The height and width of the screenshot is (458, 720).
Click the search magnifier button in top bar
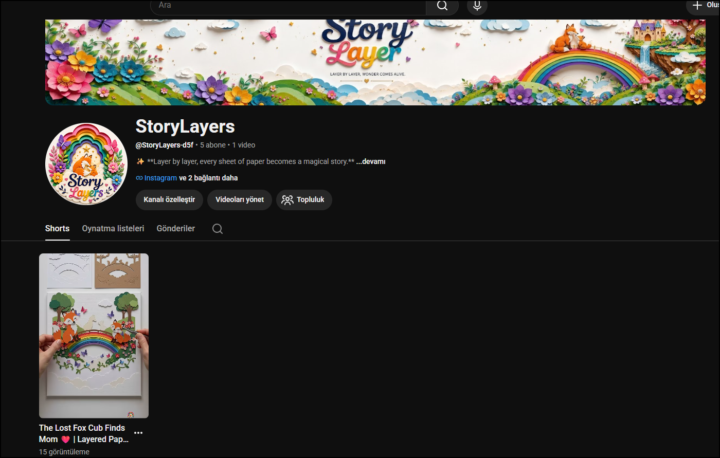point(442,6)
